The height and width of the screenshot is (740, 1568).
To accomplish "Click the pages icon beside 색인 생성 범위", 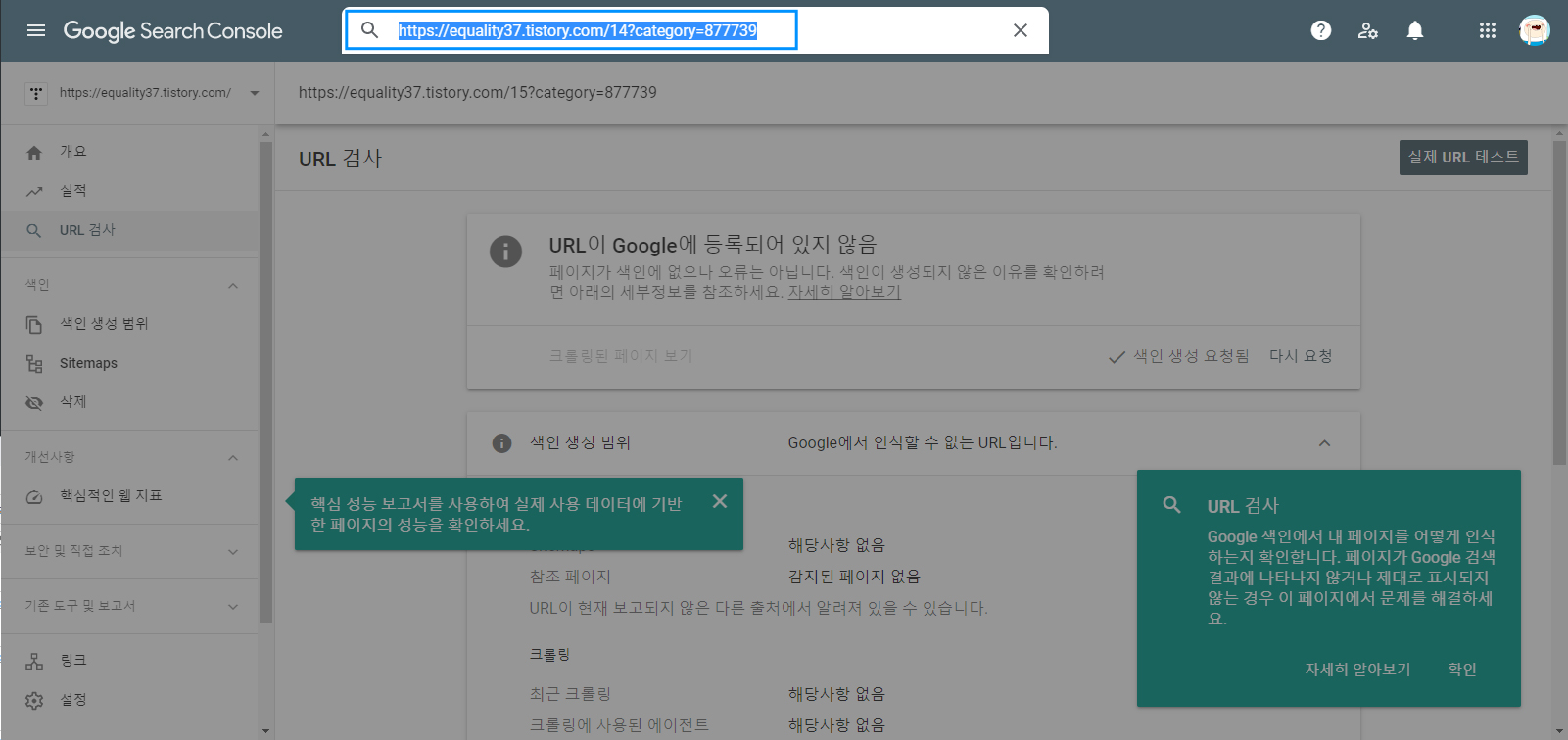I will coord(34,324).
